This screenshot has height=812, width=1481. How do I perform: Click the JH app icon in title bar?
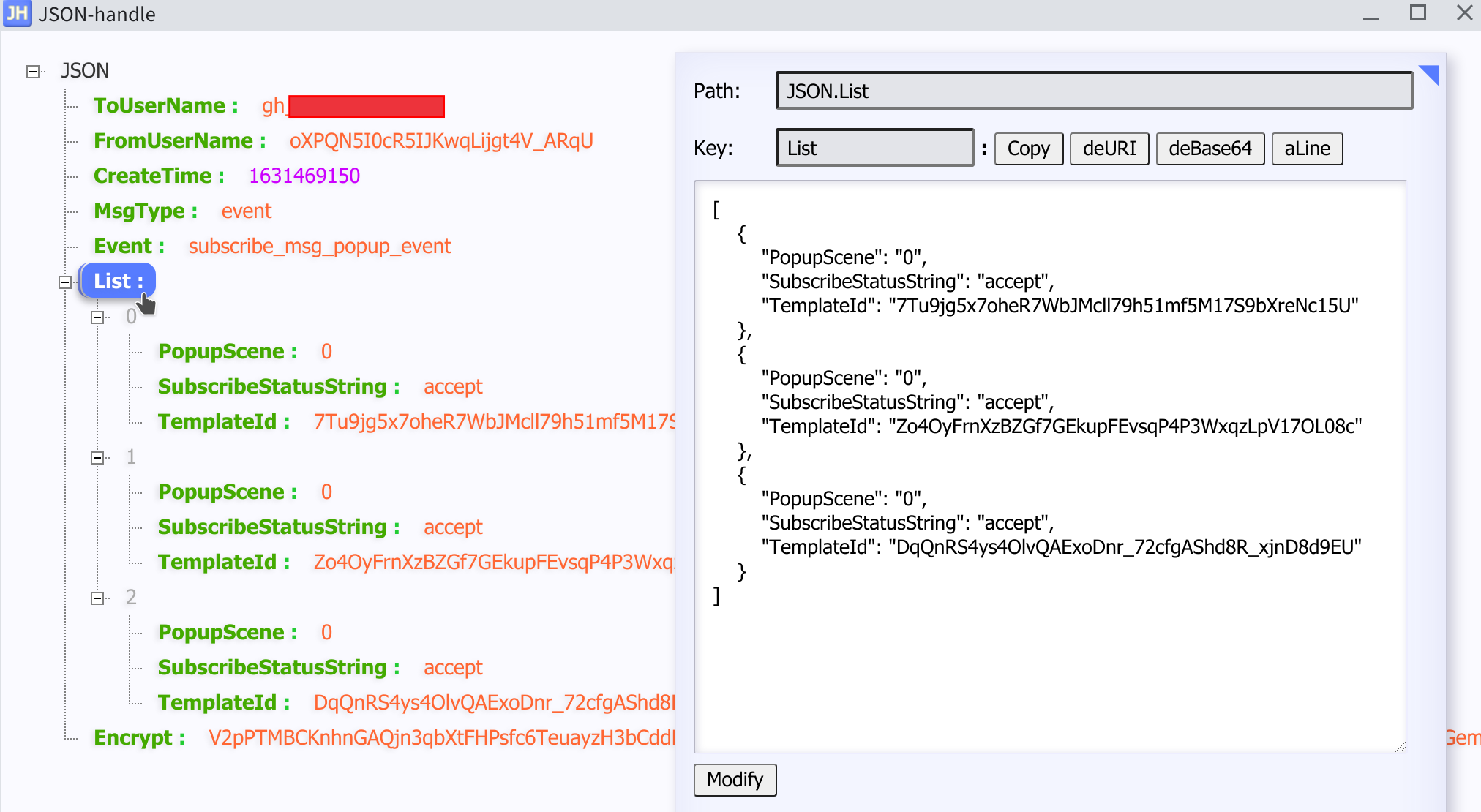click(x=17, y=14)
